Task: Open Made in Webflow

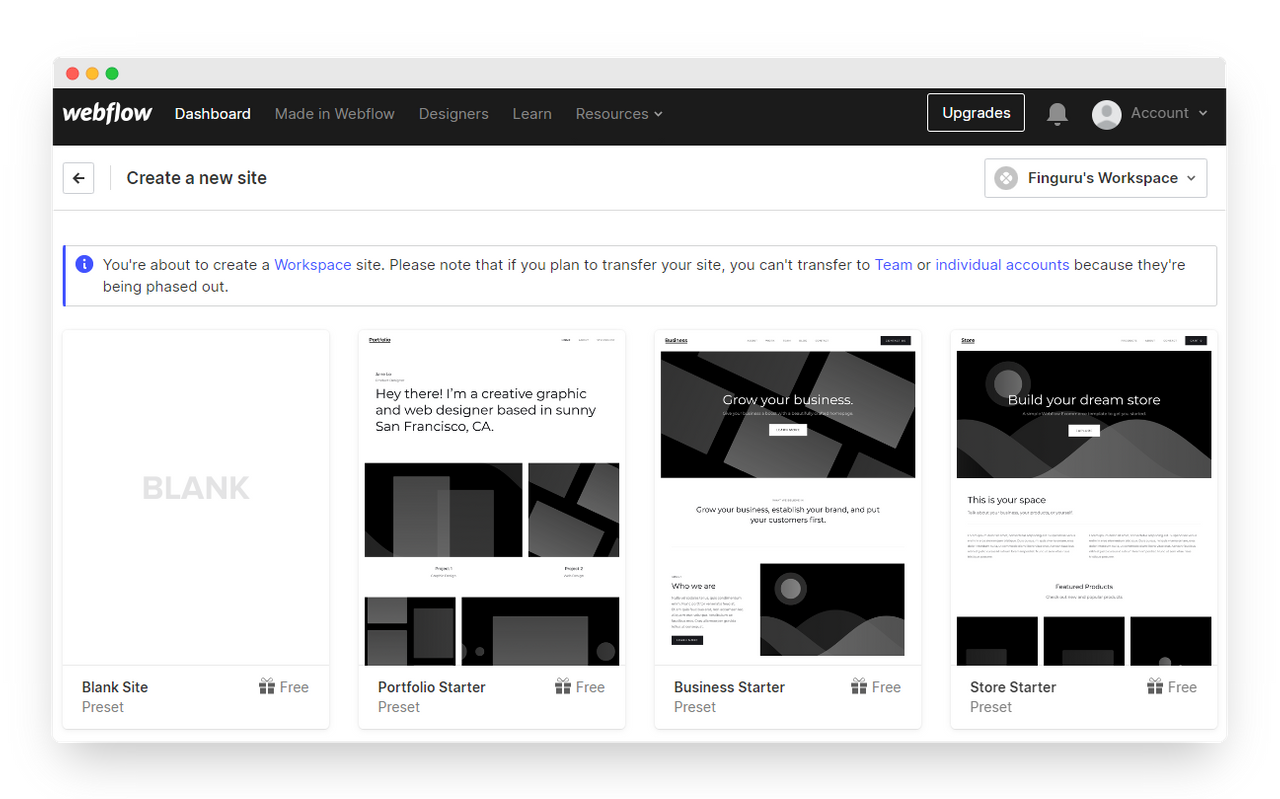Action: (x=335, y=114)
